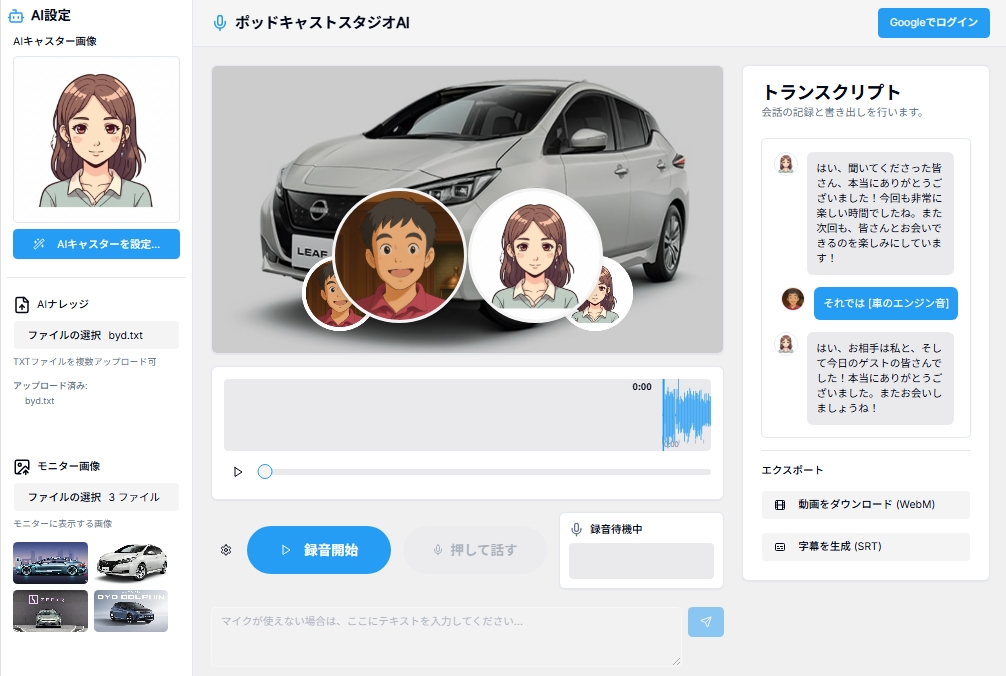Image resolution: width=1006 pixels, height=676 pixels.
Task: Click the film icon in download button
Action: click(x=780, y=505)
